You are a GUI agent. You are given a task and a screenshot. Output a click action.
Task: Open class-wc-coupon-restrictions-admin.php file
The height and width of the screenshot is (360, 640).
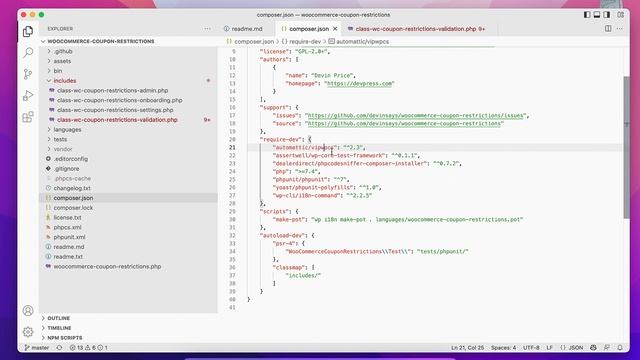click(112, 90)
